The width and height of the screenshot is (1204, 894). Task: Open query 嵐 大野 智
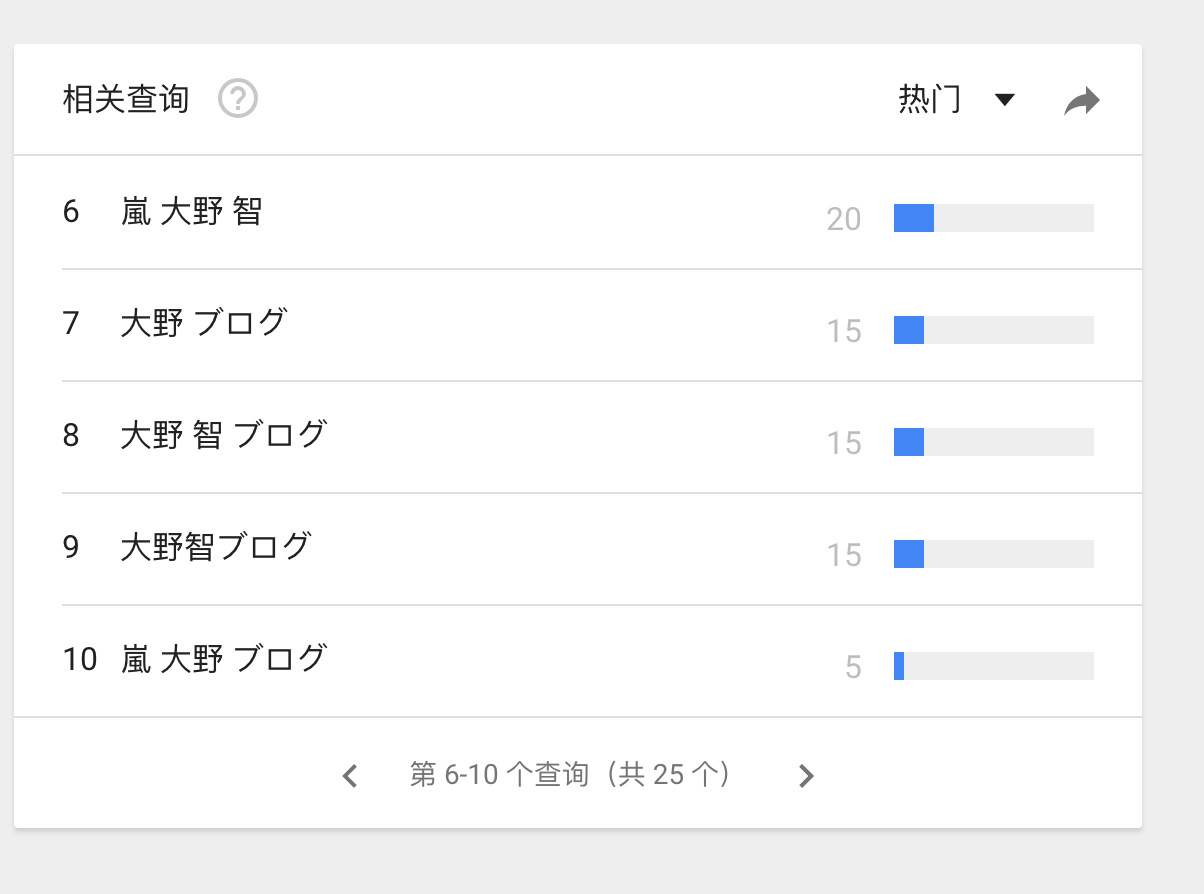[191, 213]
